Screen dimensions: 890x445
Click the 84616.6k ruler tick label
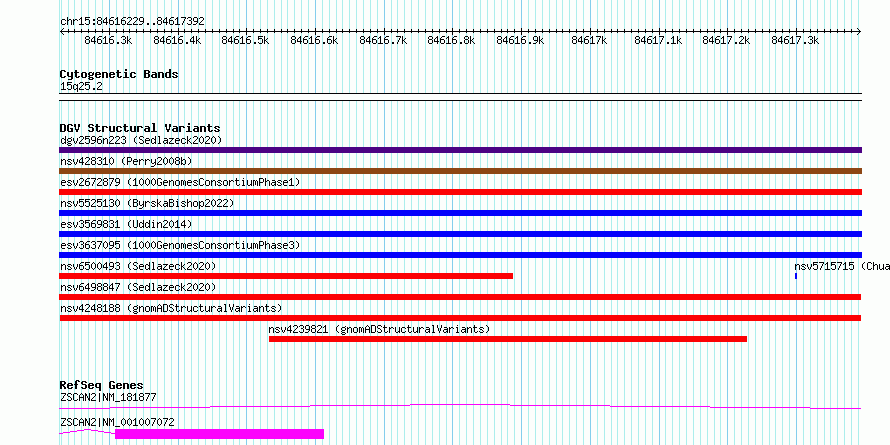[314, 40]
